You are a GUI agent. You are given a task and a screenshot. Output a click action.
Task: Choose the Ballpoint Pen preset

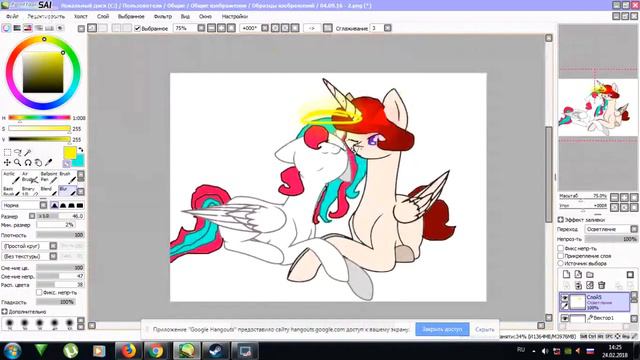49,177
